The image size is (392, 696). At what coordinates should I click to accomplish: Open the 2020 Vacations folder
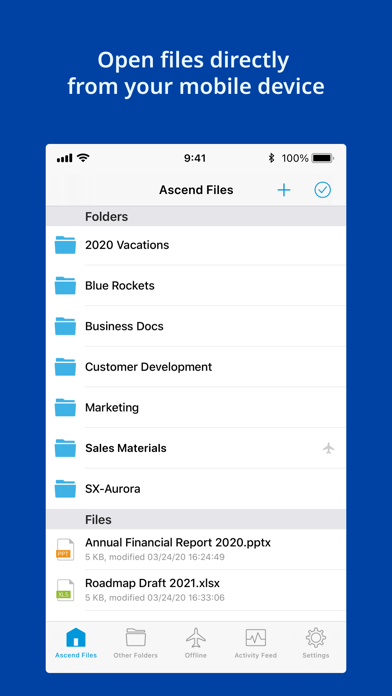tap(196, 245)
